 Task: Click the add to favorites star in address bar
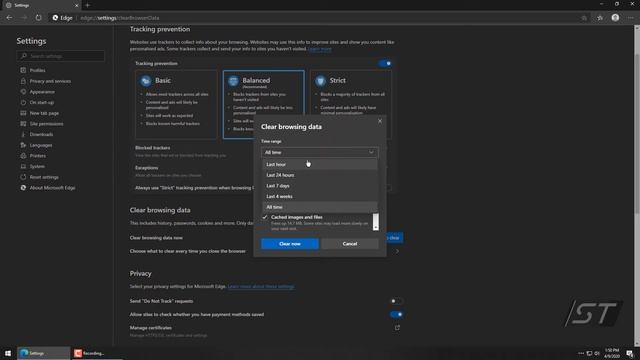[x=584, y=18]
